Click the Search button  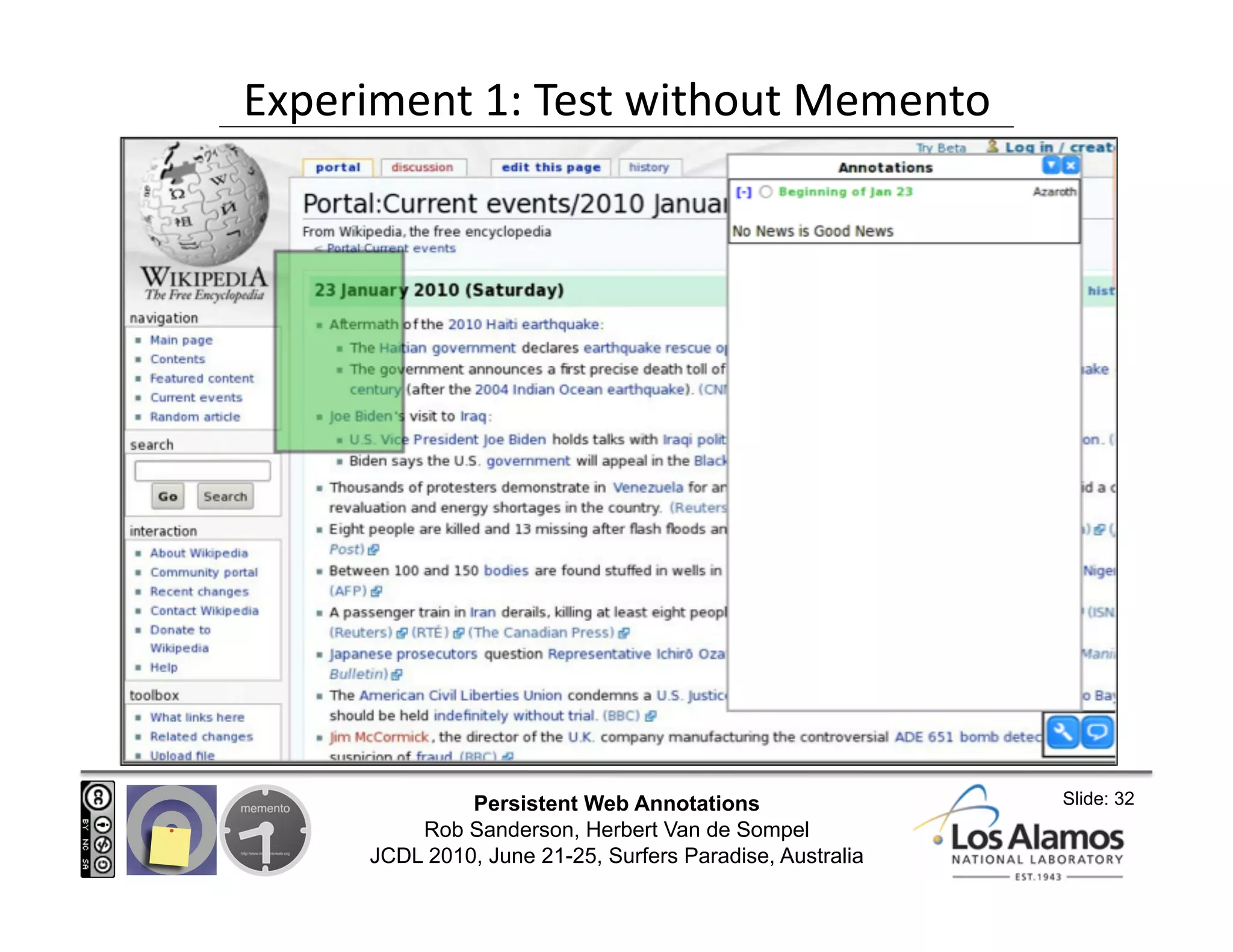coord(225,496)
